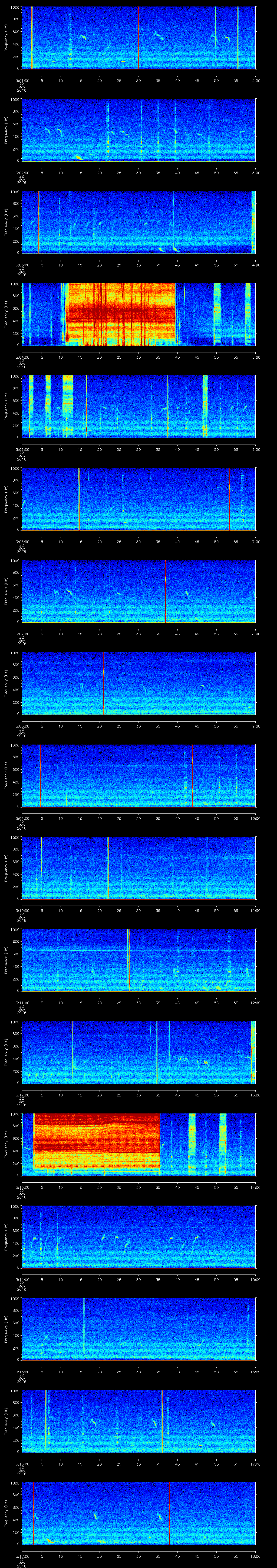The height and width of the screenshot is (1568, 277).
Task: Click the red vertical line in the 3:08:00 spectrogram
Action: point(104,683)
